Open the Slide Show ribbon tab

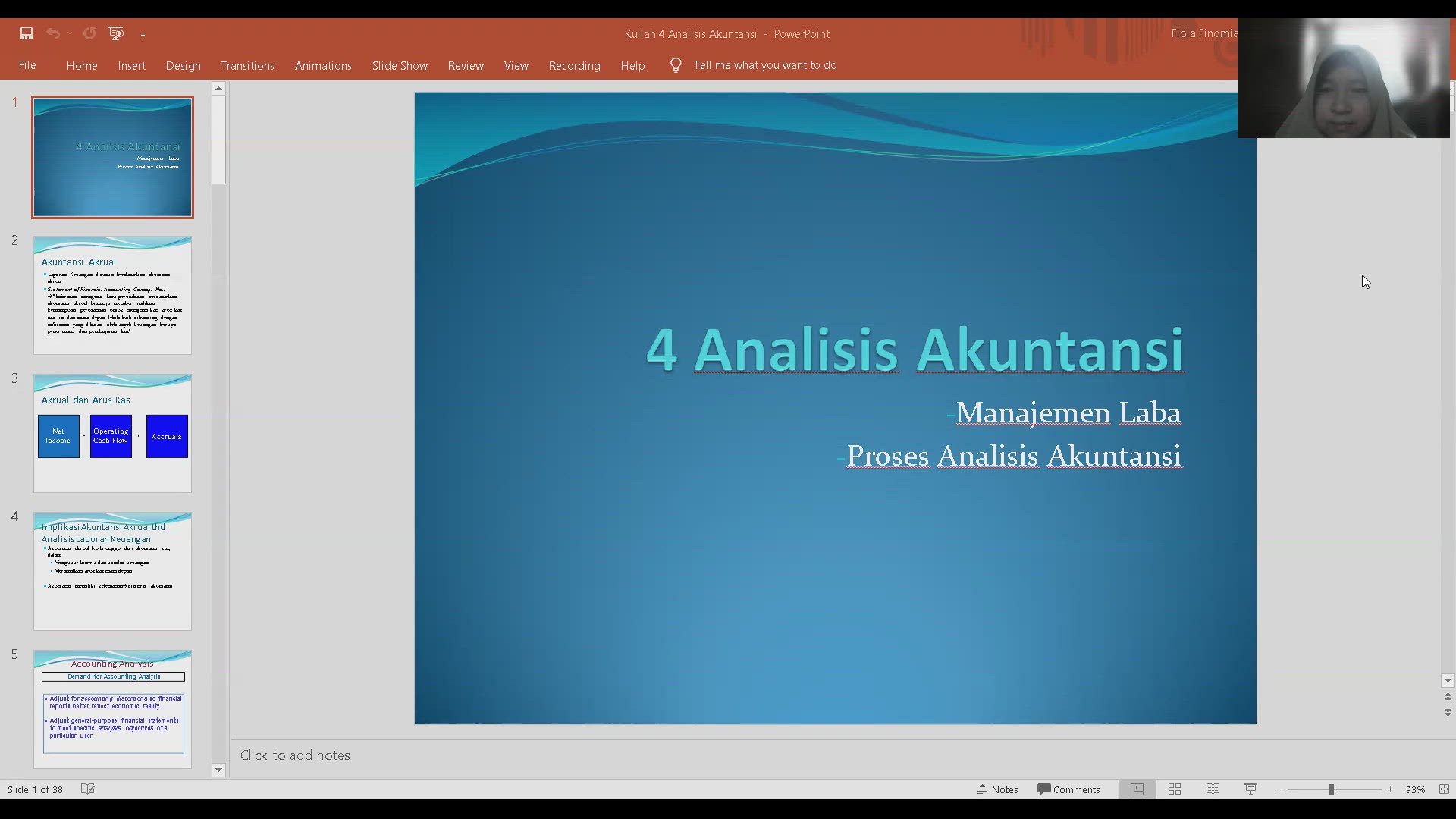(400, 66)
